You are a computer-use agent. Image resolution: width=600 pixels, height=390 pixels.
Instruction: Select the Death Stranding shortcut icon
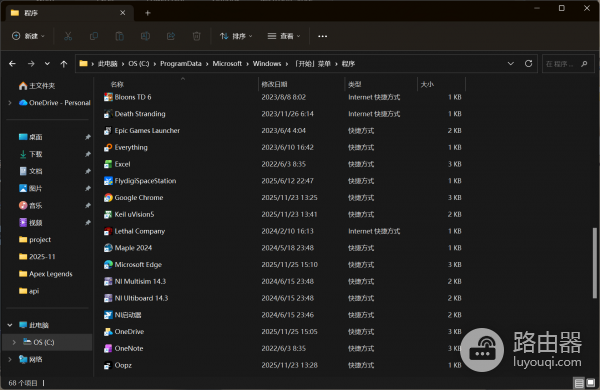(x=108, y=114)
